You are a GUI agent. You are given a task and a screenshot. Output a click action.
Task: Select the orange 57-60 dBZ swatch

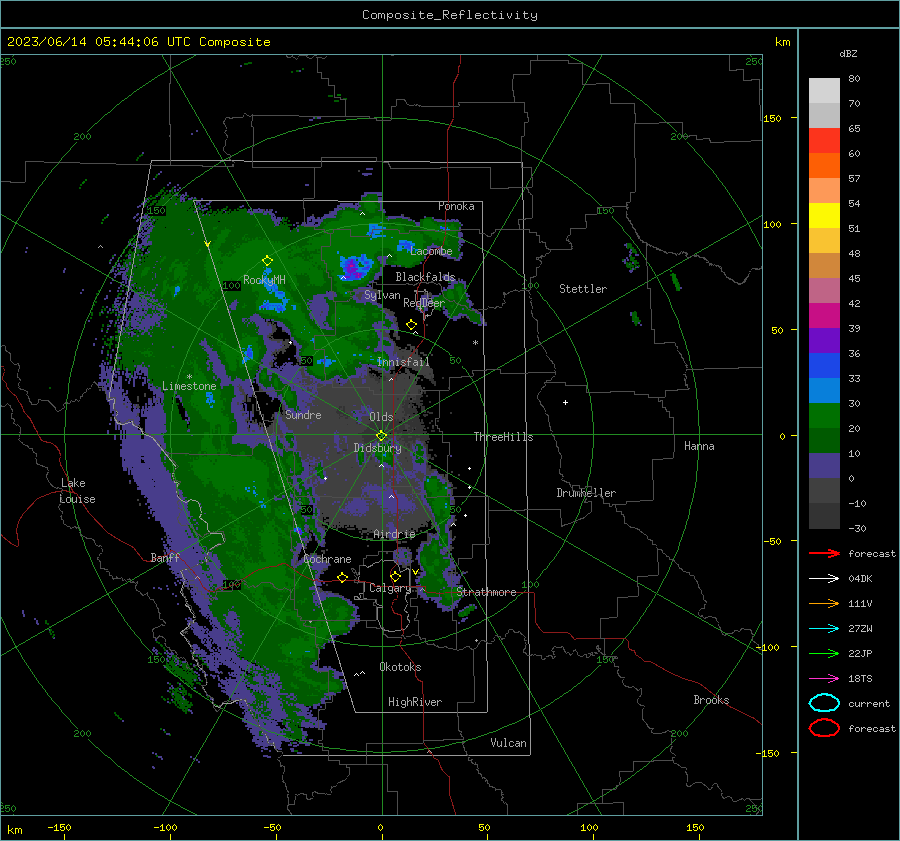click(824, 165)
